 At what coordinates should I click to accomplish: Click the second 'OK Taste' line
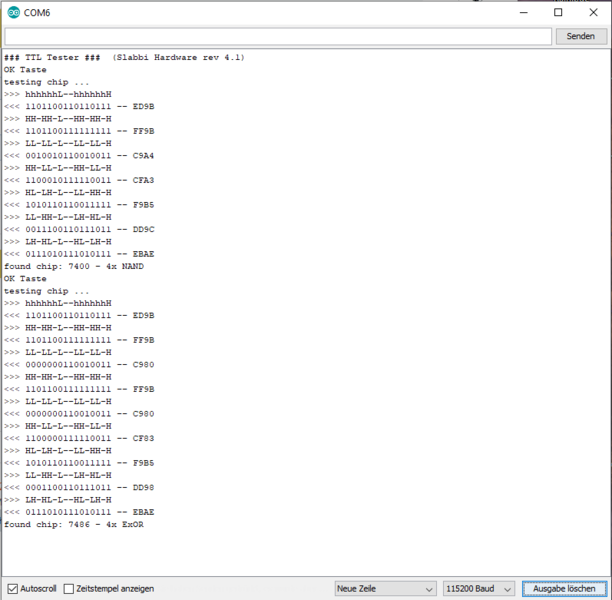[25, 278]
